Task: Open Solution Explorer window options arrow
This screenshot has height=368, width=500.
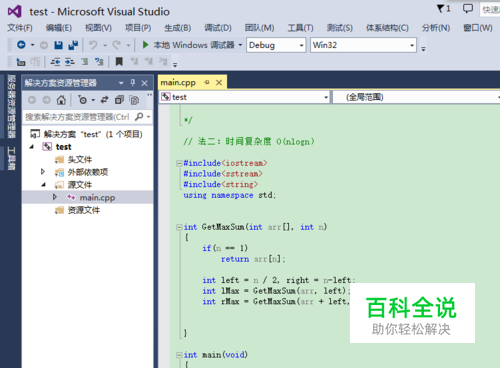Action: 121,83
